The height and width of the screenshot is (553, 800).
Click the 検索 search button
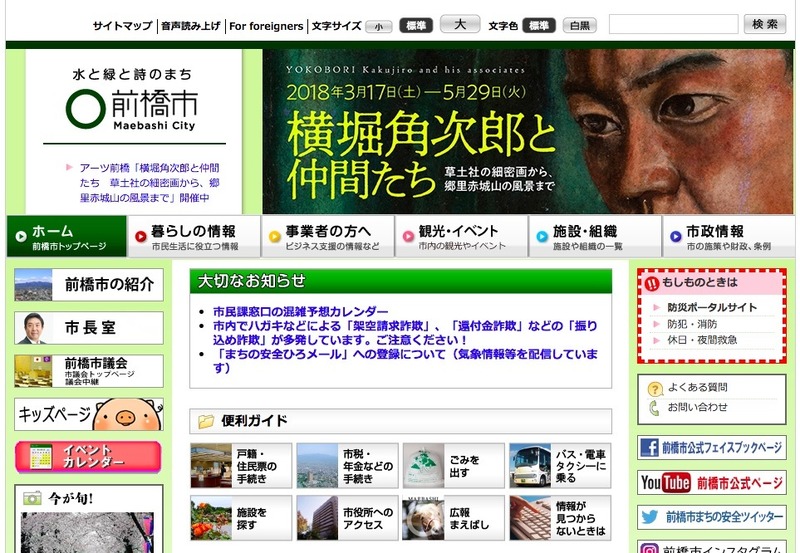pos(765,24)
